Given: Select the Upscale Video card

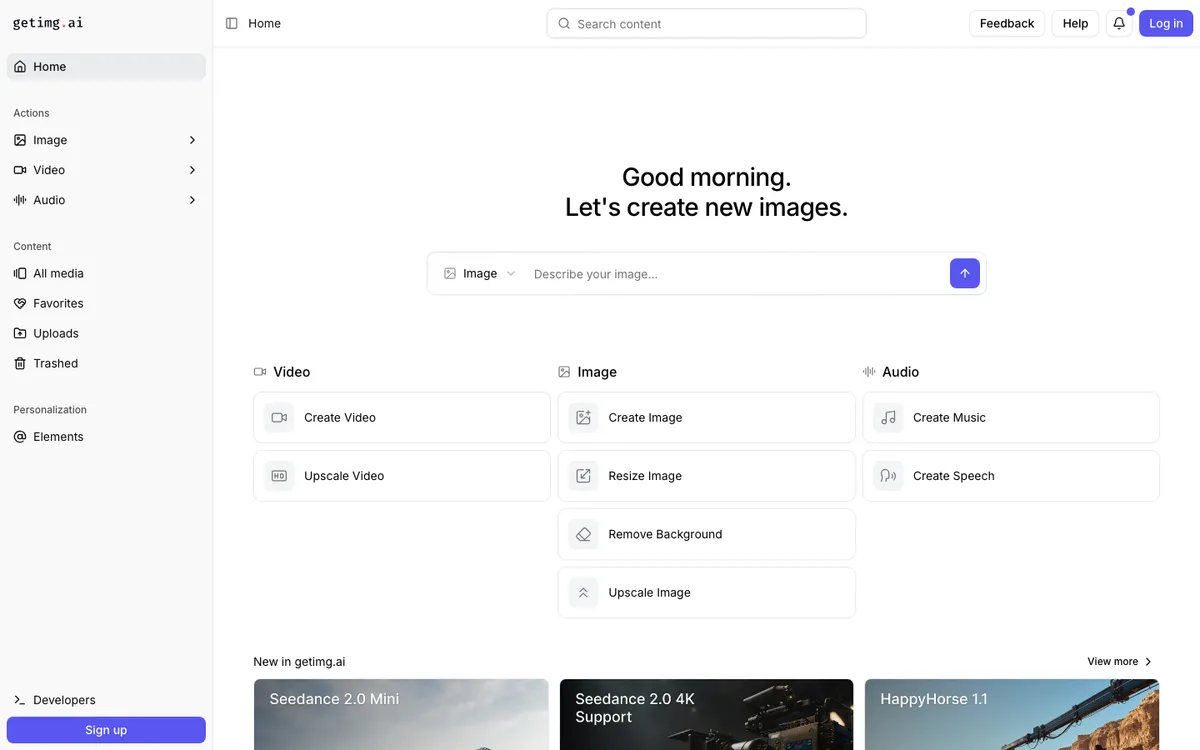Looking at the screenshot, I should 402,476.
